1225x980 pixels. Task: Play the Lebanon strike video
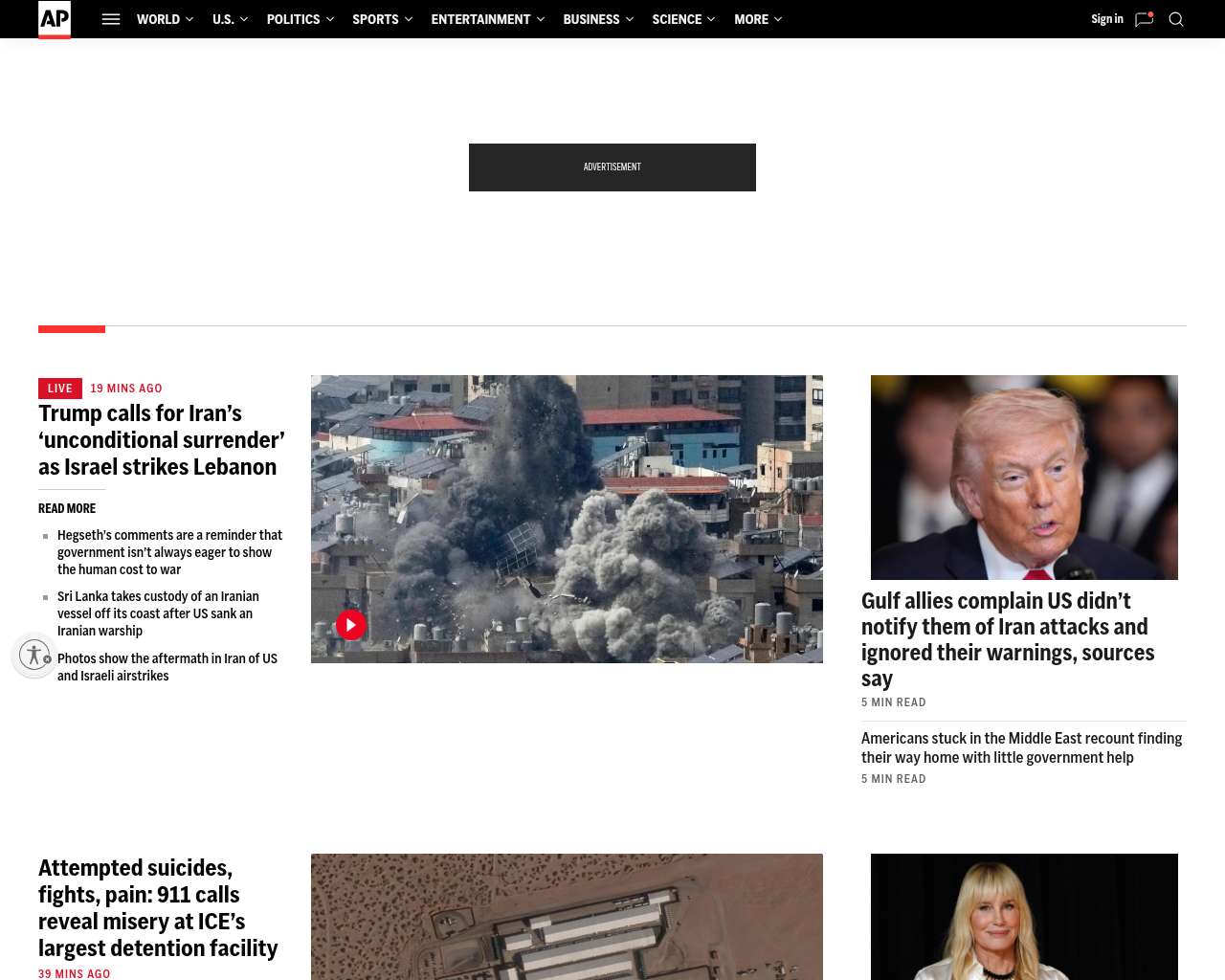click(351, 625)
